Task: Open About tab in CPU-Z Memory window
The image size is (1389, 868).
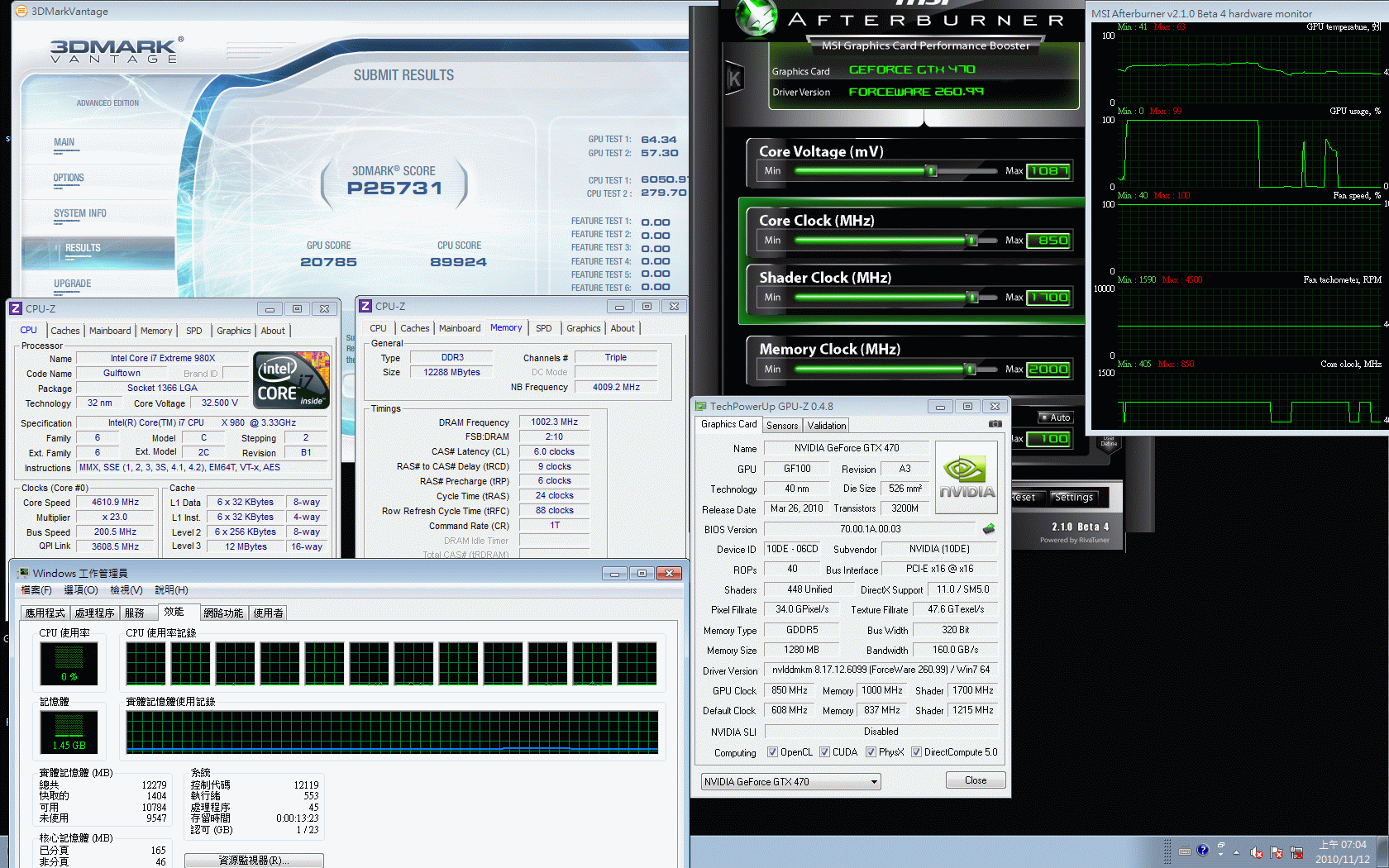Action: 623,328
